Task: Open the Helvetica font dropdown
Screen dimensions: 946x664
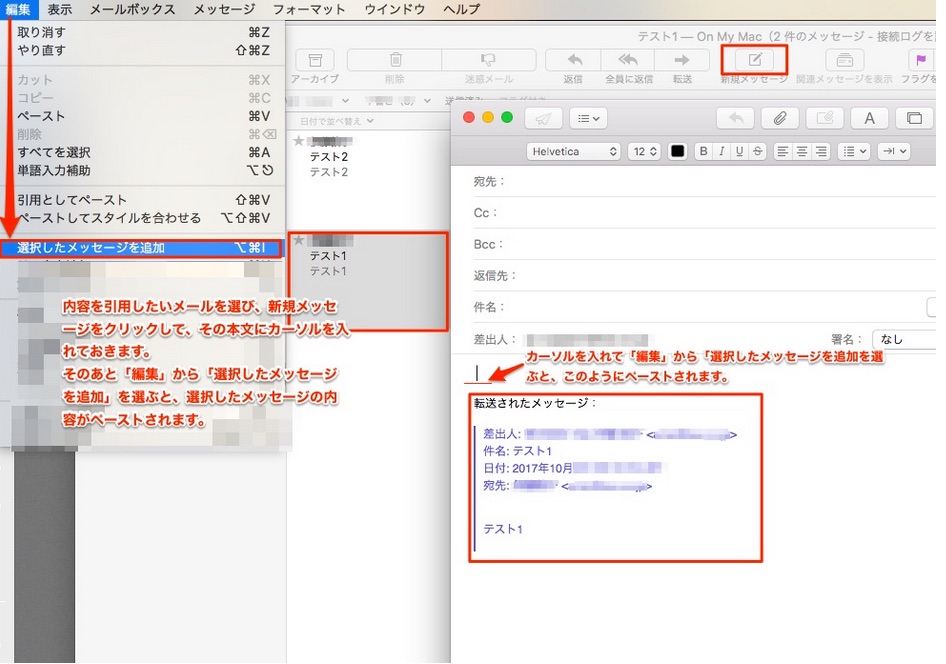Action: 574,151
